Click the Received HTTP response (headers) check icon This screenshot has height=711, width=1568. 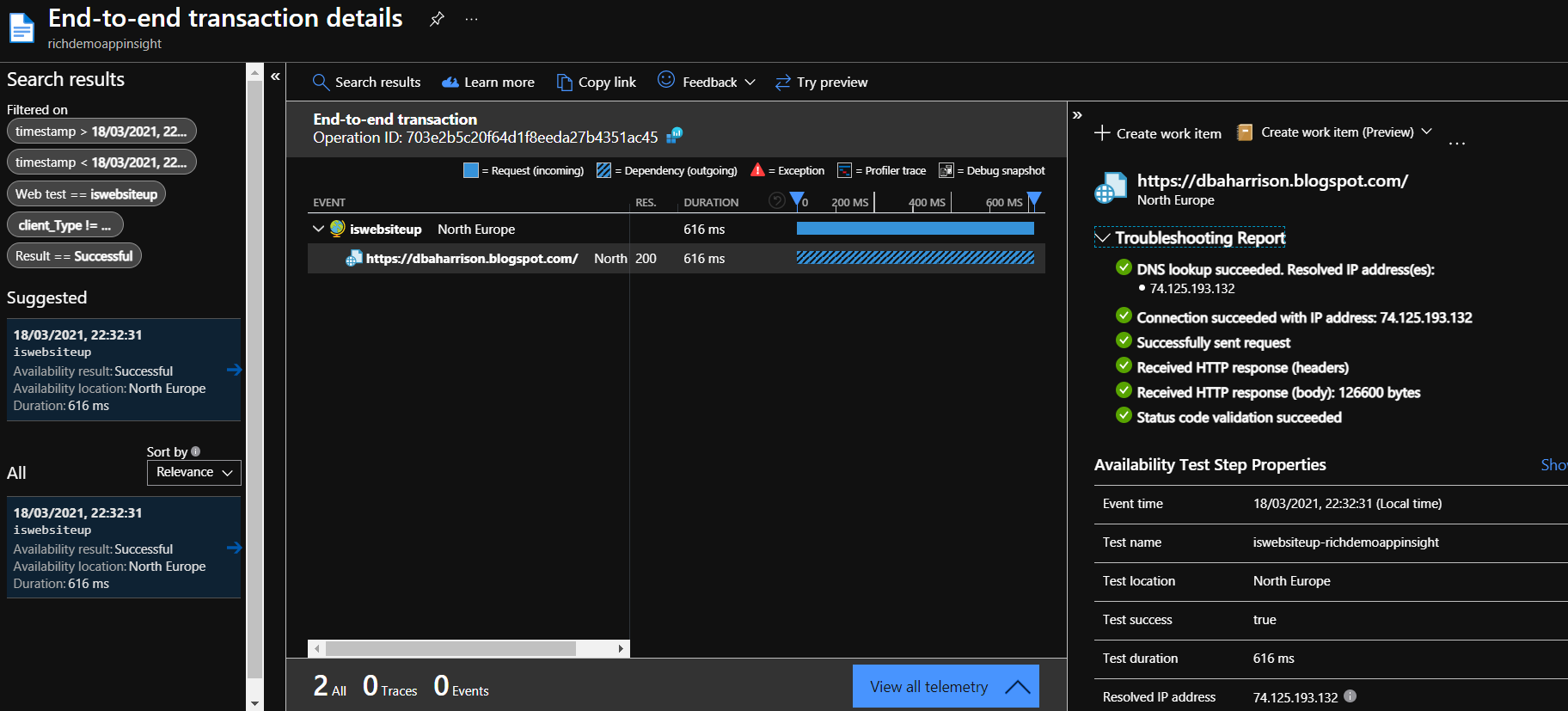click(x=1124, y=365)
